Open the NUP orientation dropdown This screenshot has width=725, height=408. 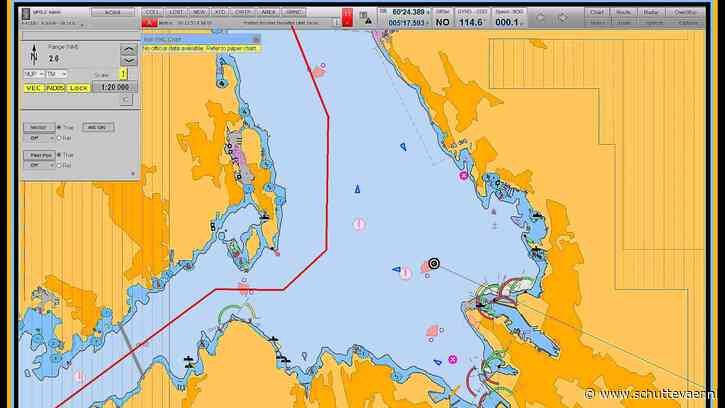coord(34,74)
